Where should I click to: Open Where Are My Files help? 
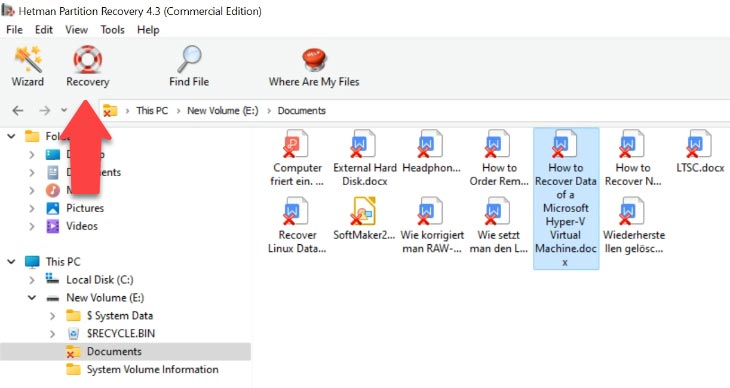pyautogui.click(x=314, y=66)
